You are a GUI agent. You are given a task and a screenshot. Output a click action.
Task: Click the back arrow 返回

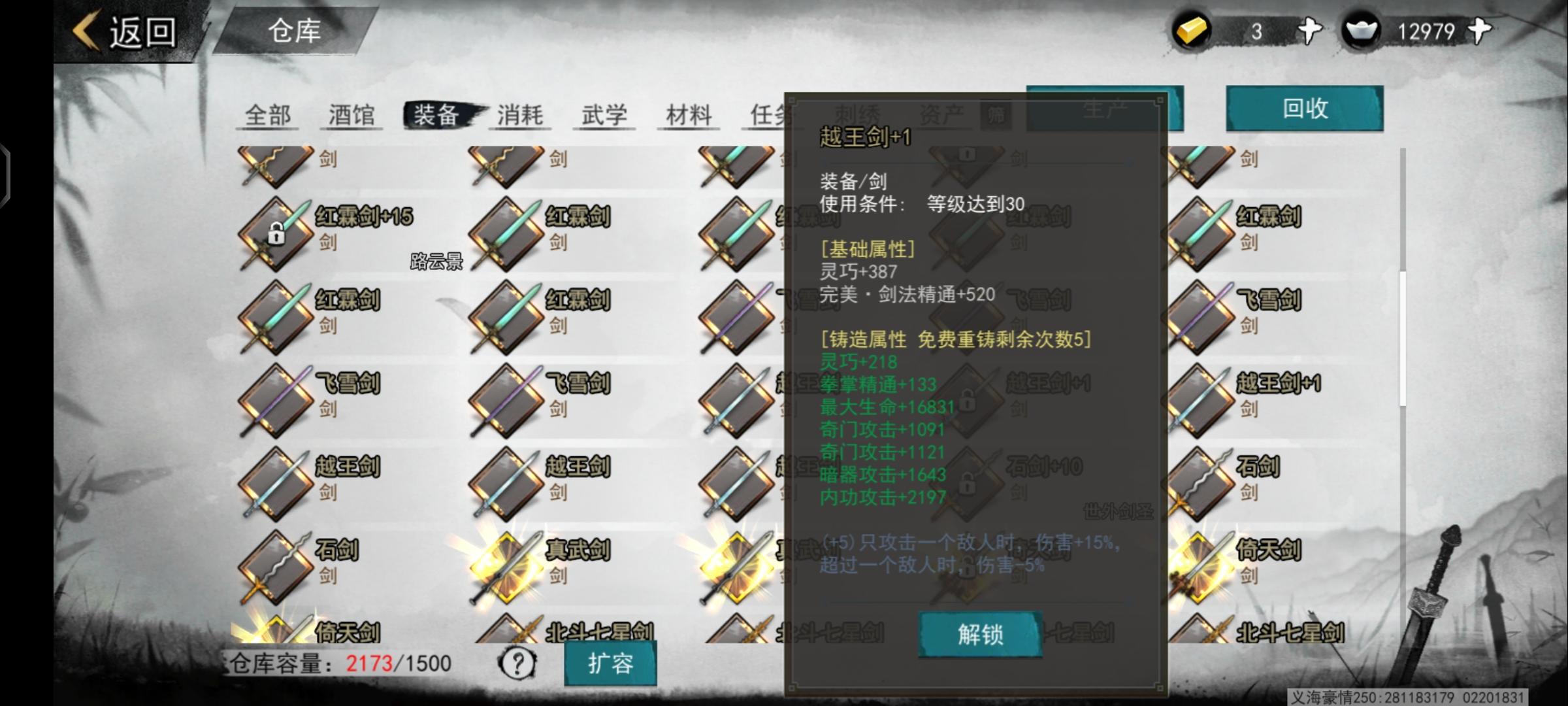(x=125, y=31)
